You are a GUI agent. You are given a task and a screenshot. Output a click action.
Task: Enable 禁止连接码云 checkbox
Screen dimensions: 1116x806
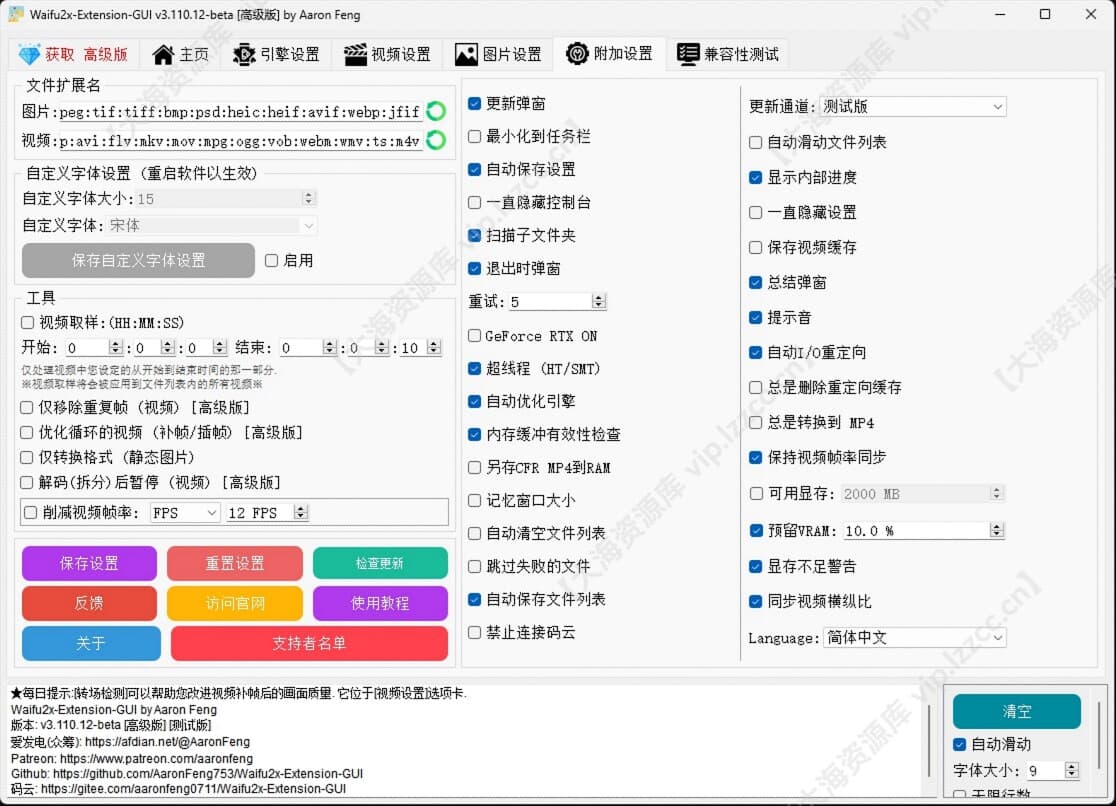475,632
